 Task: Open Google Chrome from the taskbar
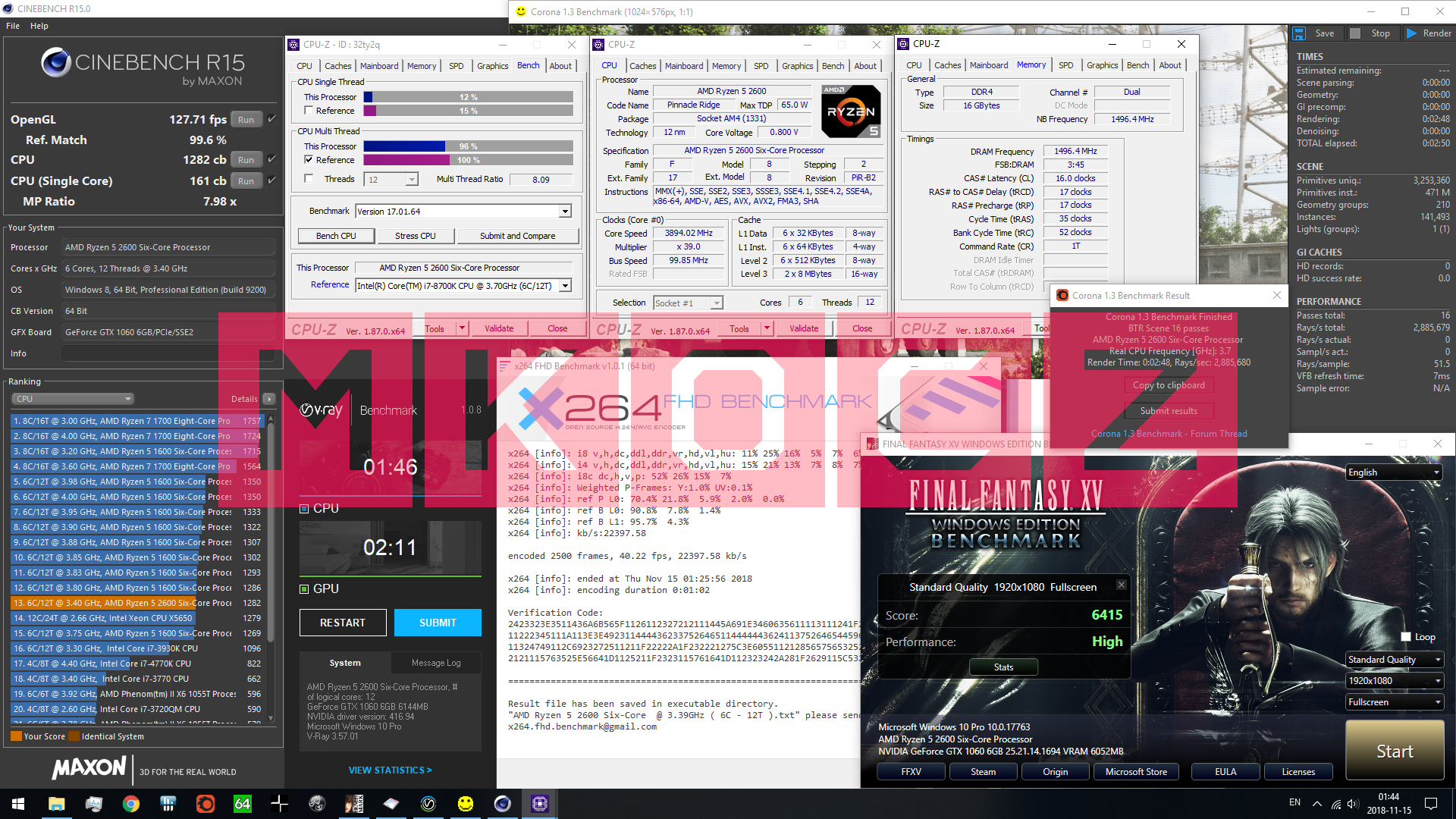pos(130,804)
